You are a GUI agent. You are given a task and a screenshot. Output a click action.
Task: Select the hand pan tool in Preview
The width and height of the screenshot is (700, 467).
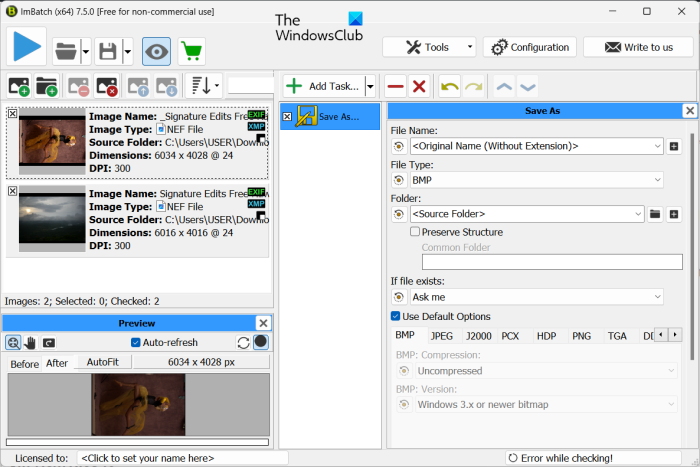click(30, 342)
